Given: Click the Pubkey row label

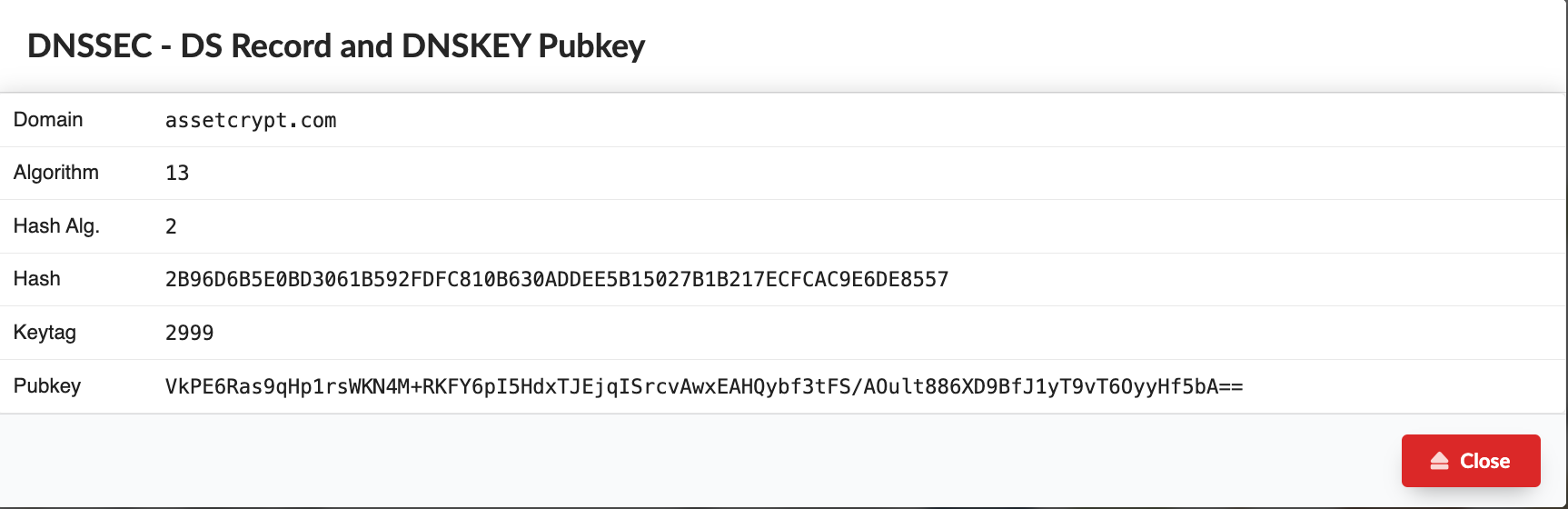Looking at the screenshot, I should (47, 386).
